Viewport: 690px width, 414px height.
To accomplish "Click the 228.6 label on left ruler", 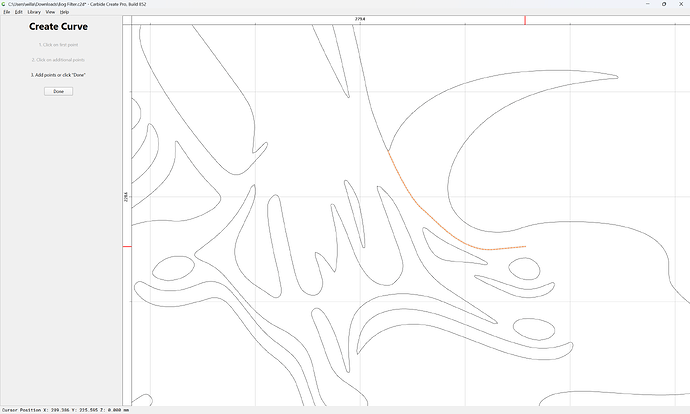I will [126, 197].
